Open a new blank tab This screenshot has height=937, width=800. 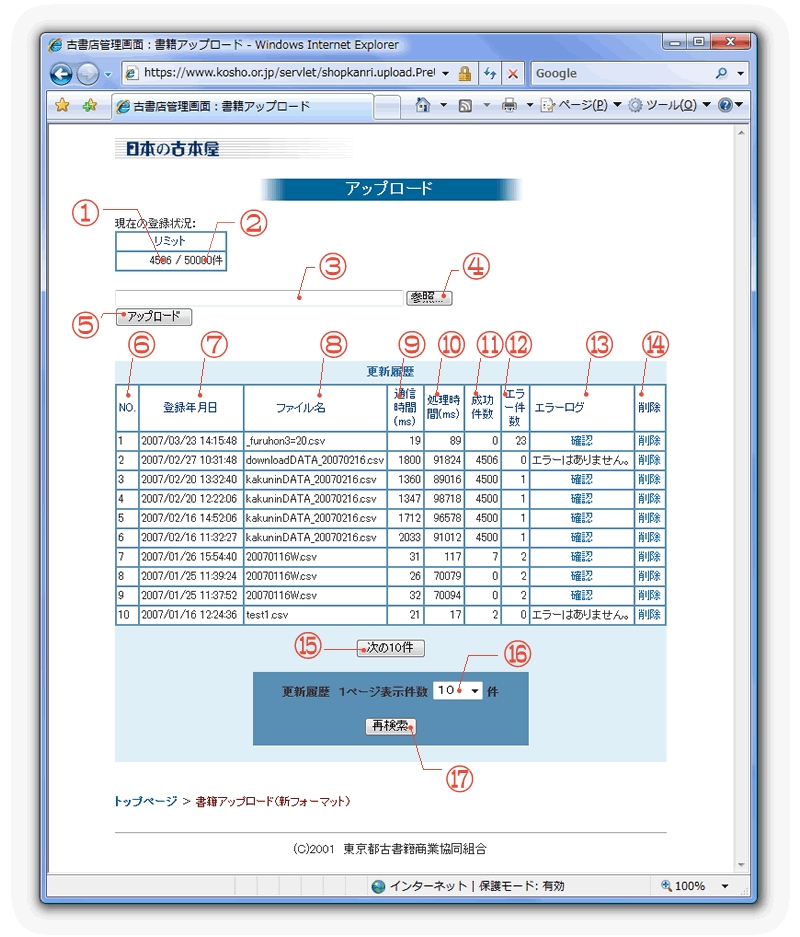[387, 107]
